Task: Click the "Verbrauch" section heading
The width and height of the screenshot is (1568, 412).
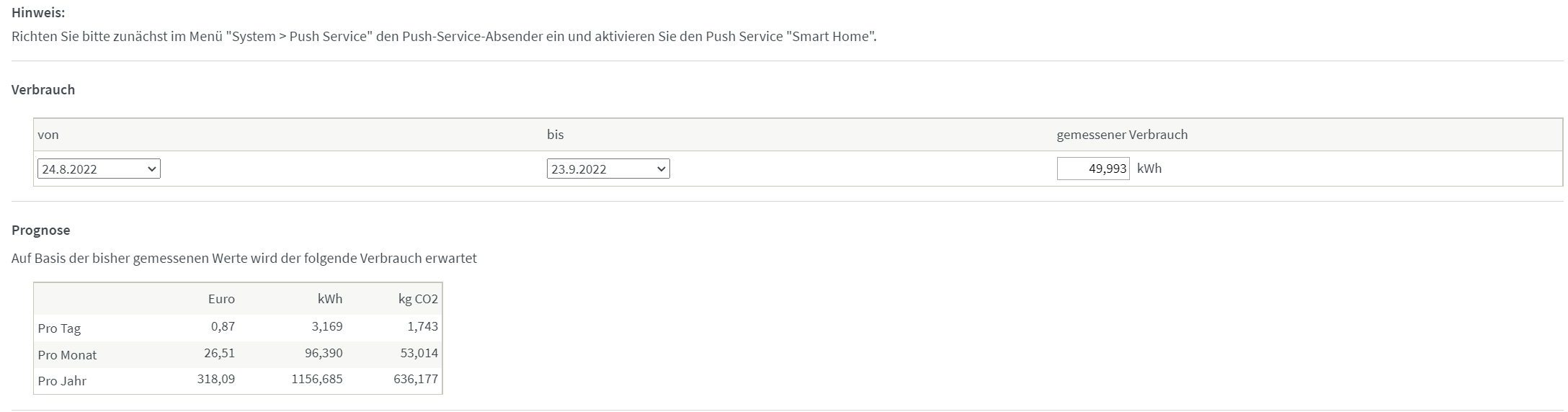Action: tap(43, 90)
